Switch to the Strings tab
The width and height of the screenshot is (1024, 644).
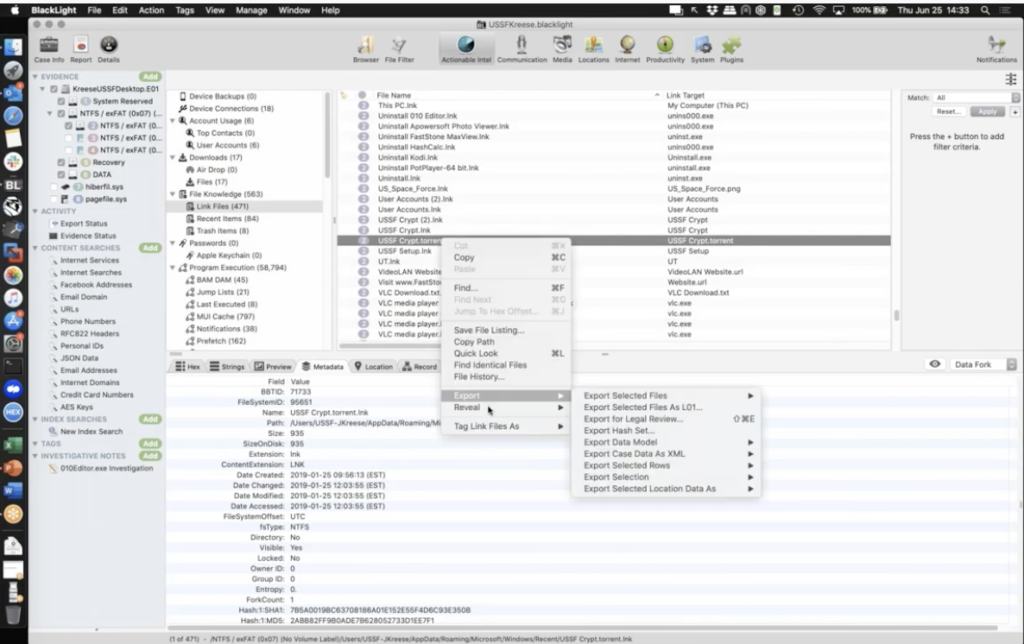(227, 366)
